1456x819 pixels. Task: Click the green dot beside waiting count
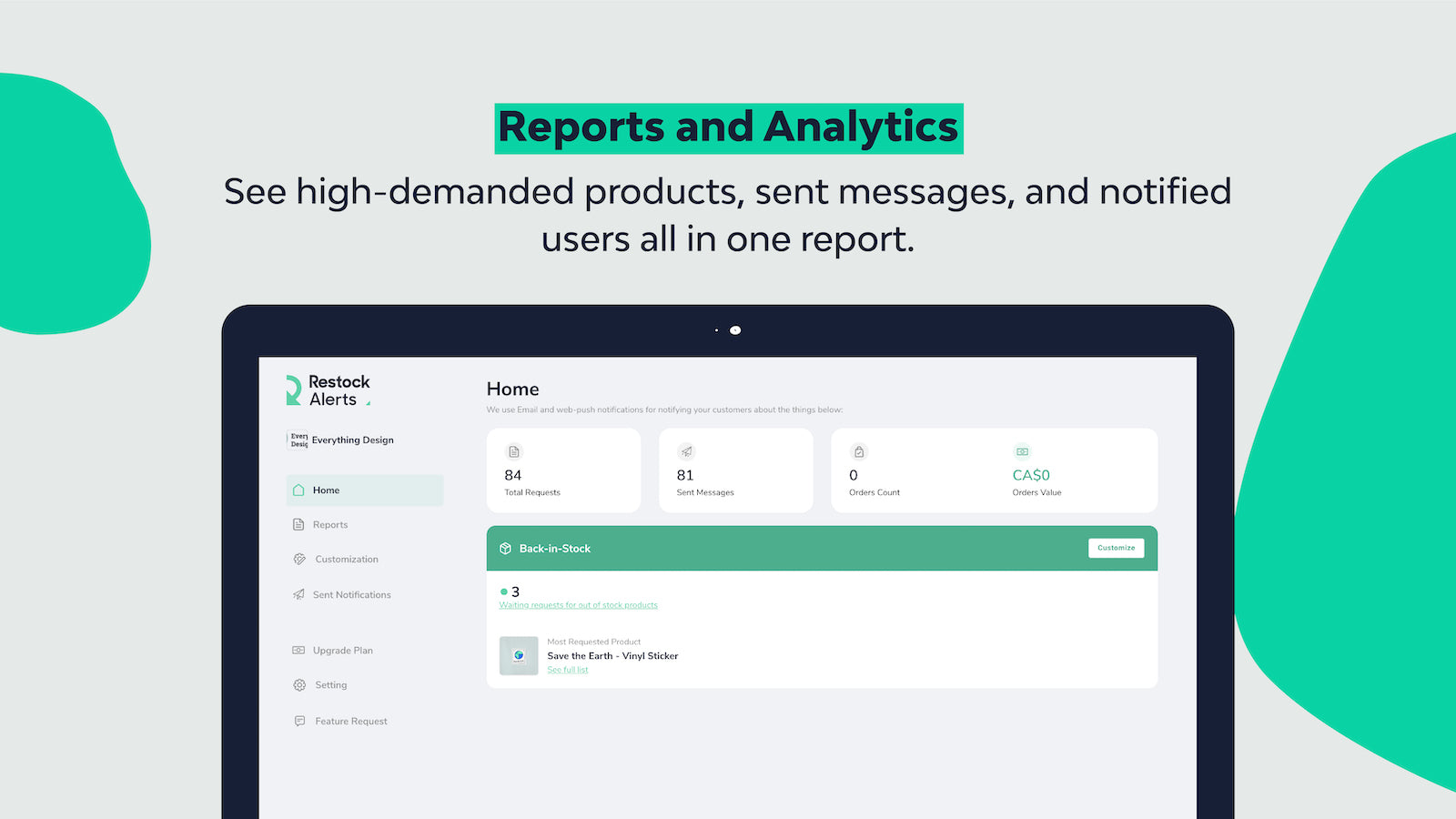point(504,592)
